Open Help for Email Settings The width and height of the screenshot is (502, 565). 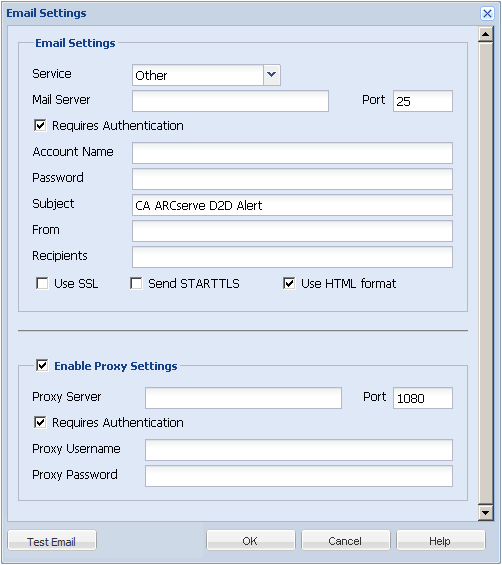[x=440, y=540]
